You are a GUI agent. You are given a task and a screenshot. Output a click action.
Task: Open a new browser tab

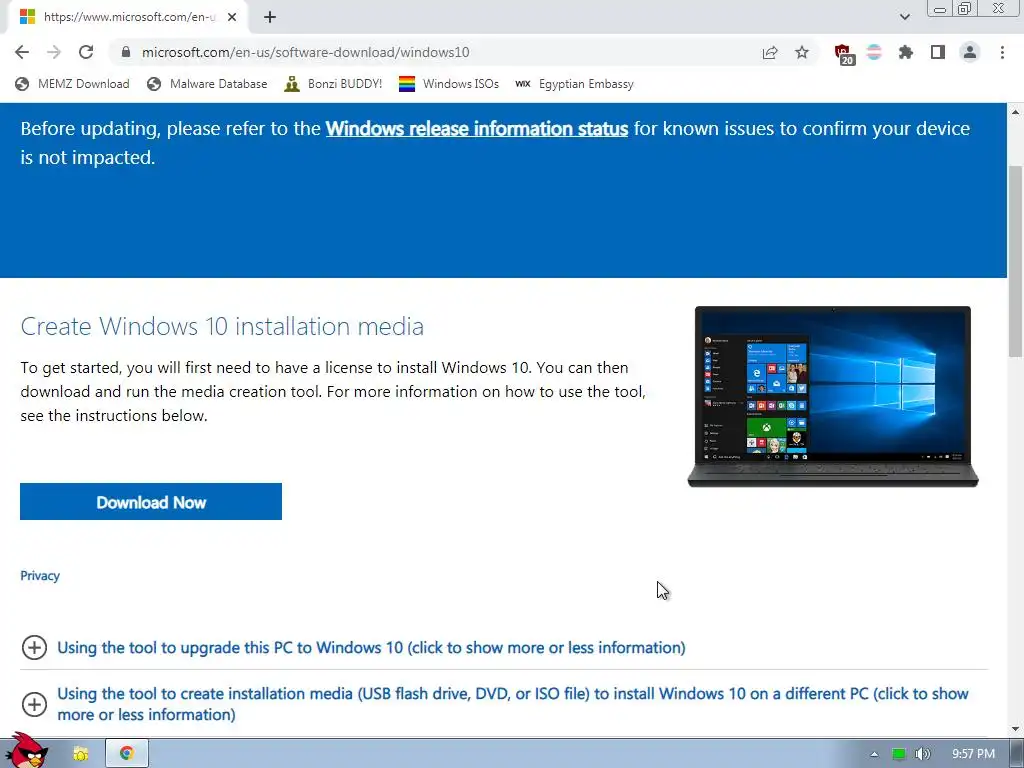point(270,17)
